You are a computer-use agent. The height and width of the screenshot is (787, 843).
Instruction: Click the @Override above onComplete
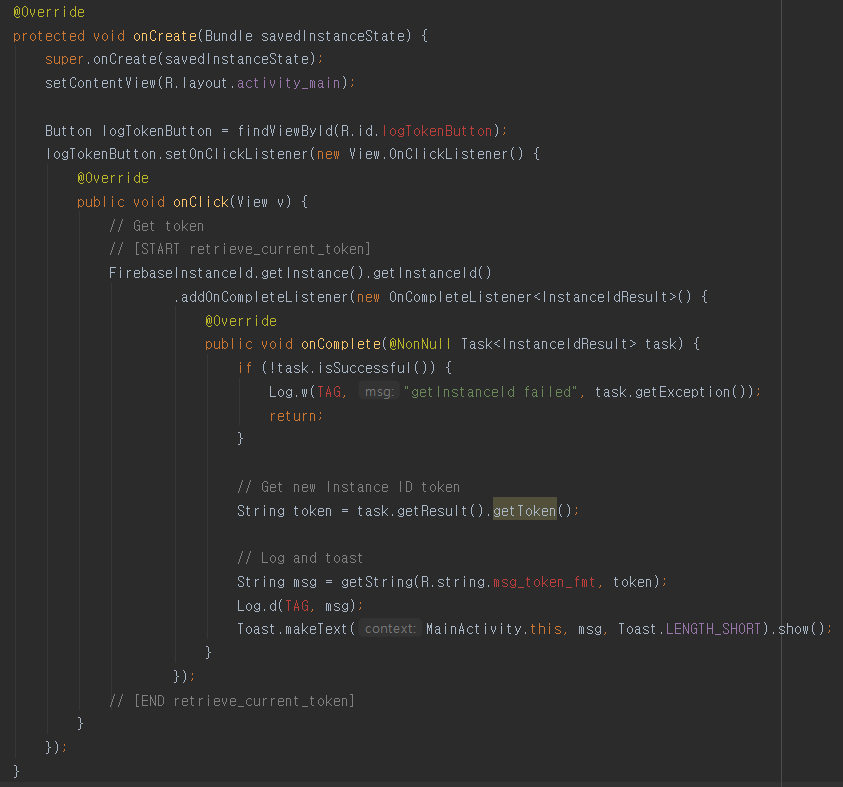pyautogui.click(x=241, y=321)
